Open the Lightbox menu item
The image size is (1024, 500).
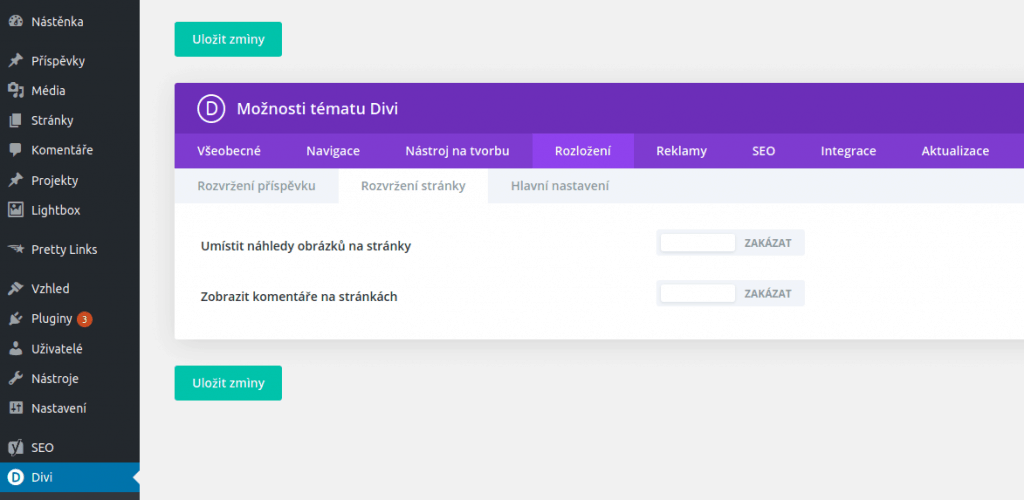tap(70, 210)
